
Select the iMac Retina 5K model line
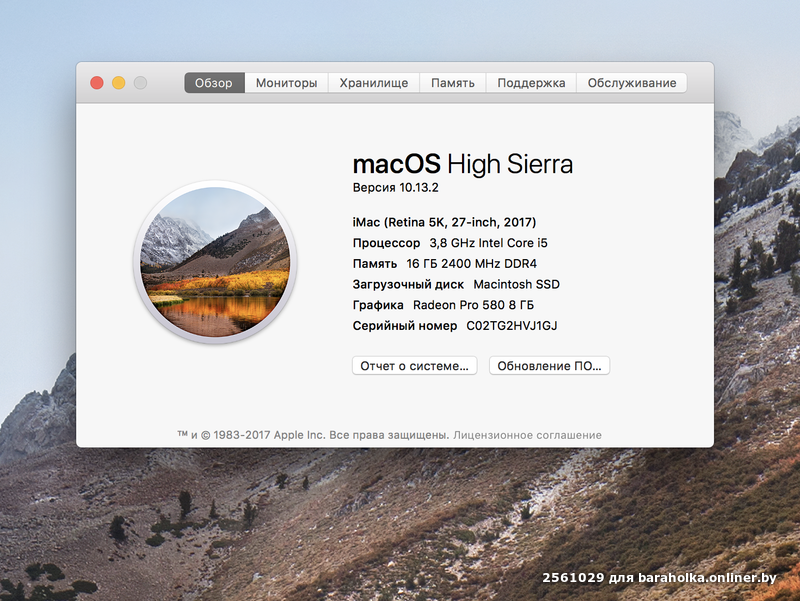(x=444, y=222)
